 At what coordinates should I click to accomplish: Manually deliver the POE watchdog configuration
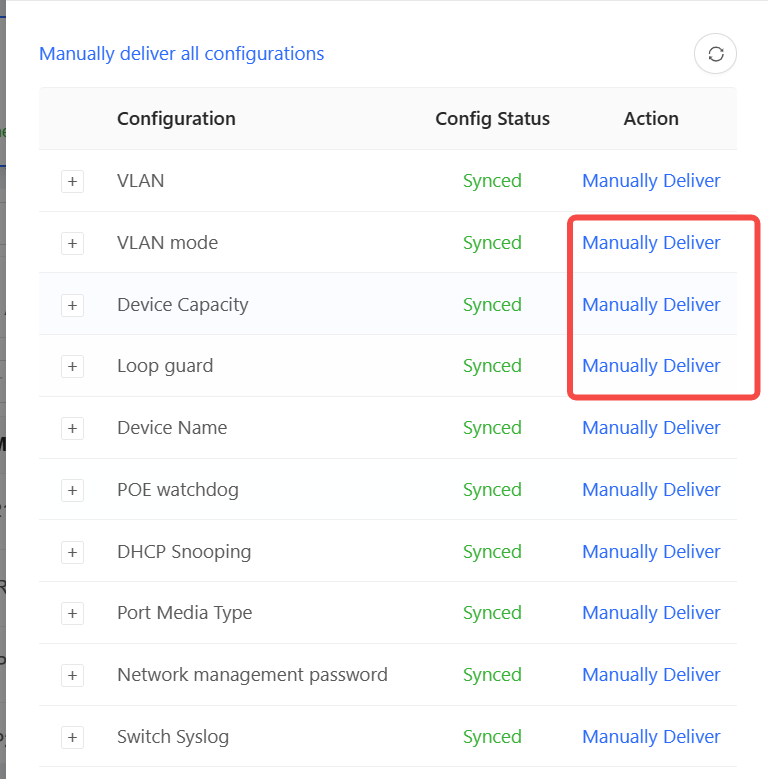click(x=651, y=490)
